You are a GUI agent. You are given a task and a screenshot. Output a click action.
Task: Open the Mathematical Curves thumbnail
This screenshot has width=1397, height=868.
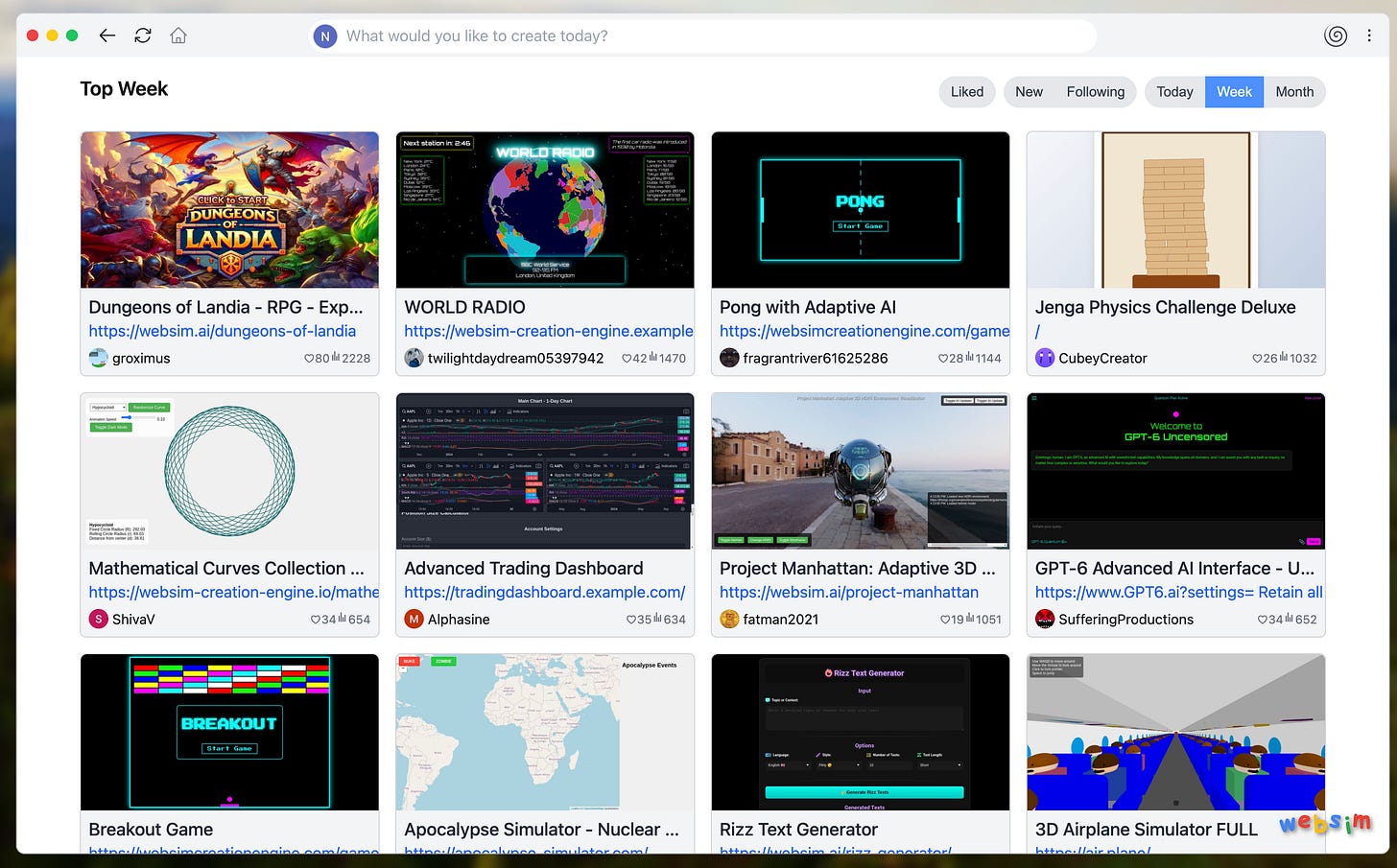pos(229,471)
